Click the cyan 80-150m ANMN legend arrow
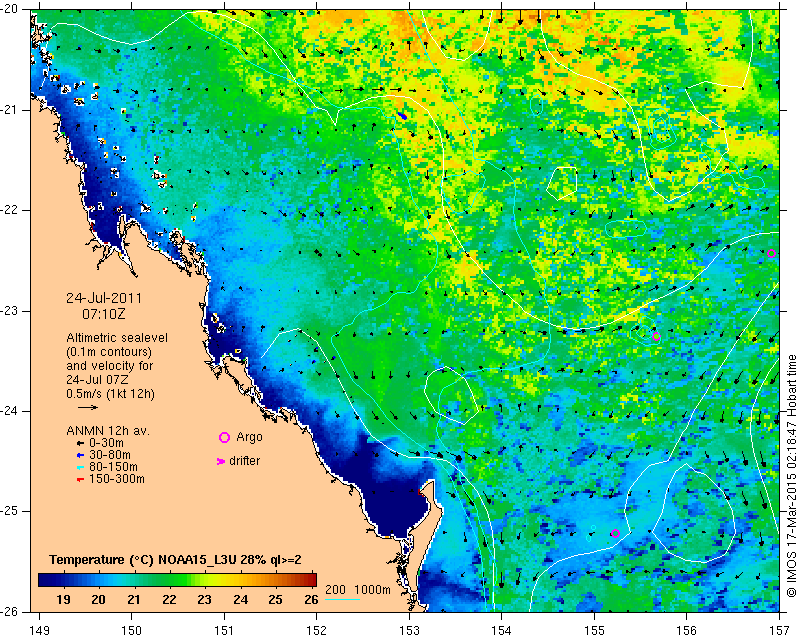This screenshot has width=800, height=640. coord(80,467)
